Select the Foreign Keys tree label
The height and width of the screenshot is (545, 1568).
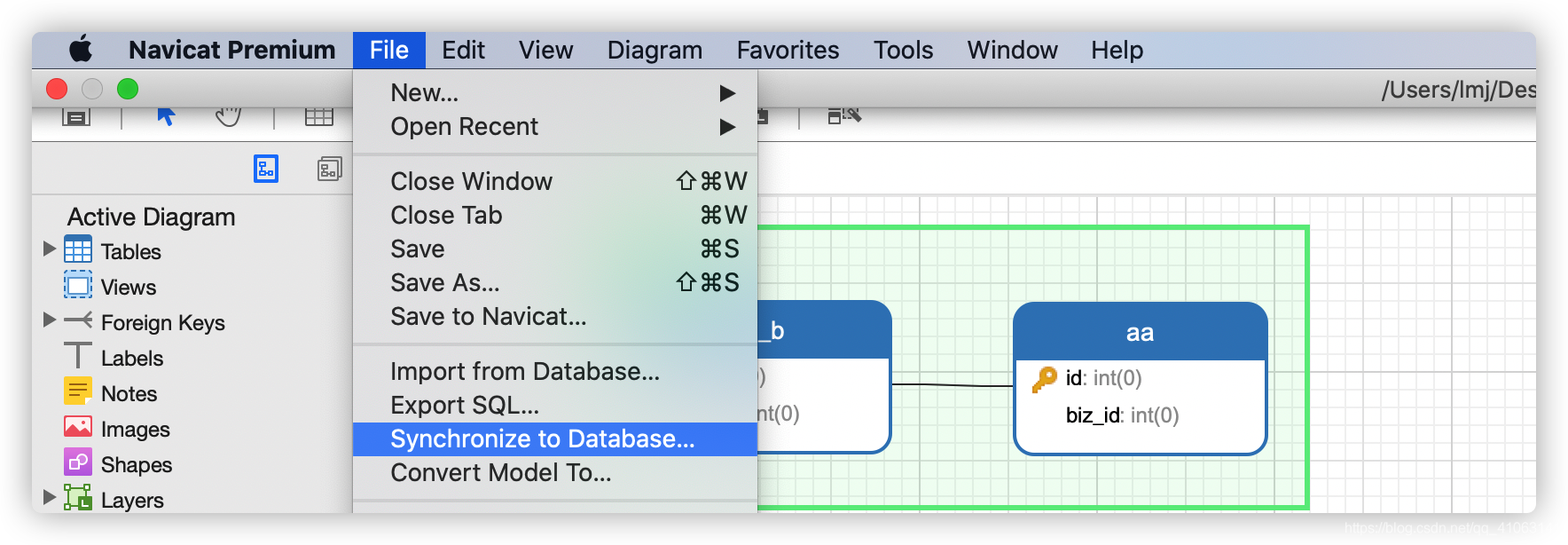pos(163,323)
